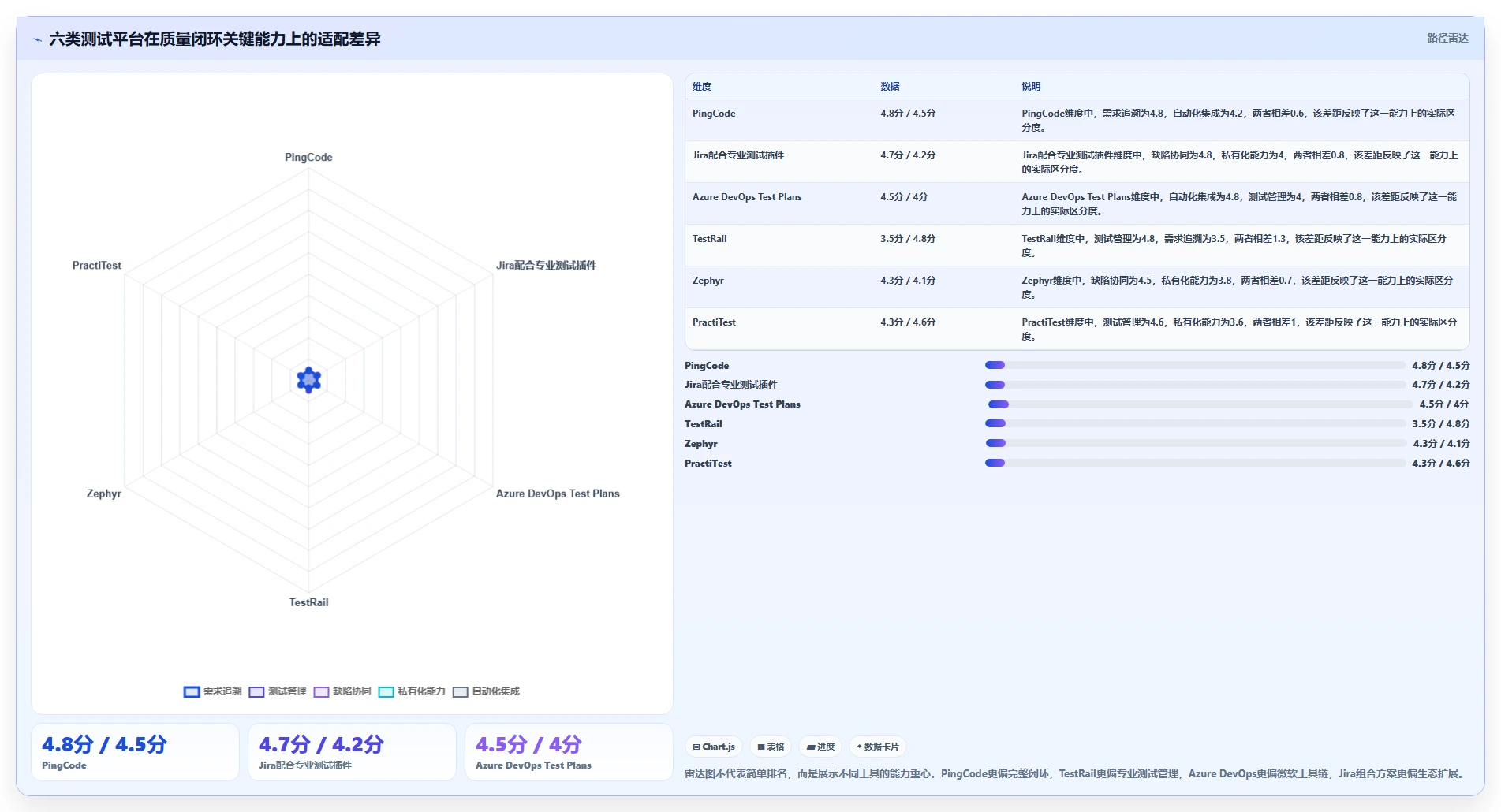Click the 路径雷达 label in the header
The height and width of the screenshot is (812, 1501).
click(1447, 38)
